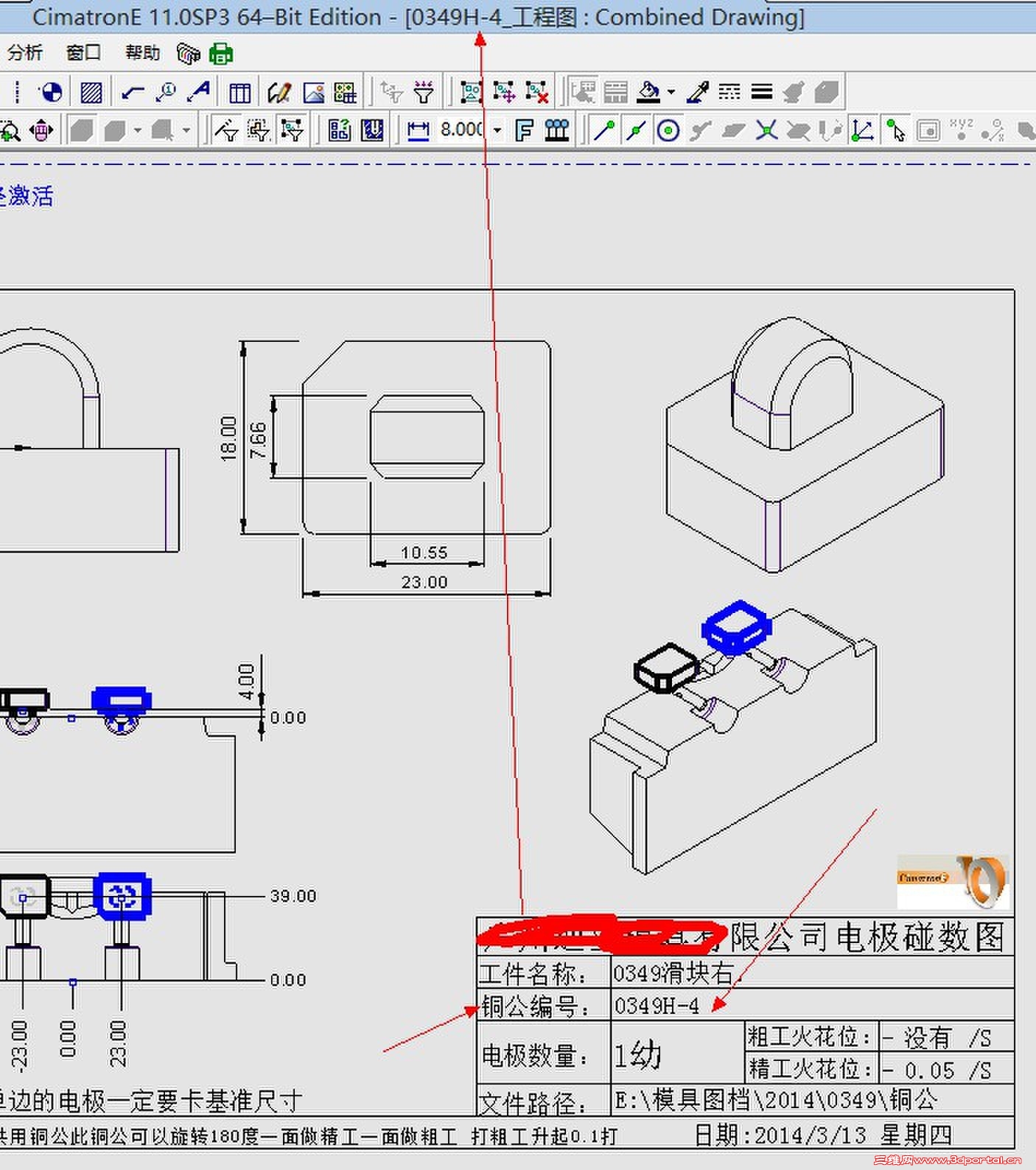Select the hatch pattern tool
This screenshot has height=1170, width=1036.
91,92
